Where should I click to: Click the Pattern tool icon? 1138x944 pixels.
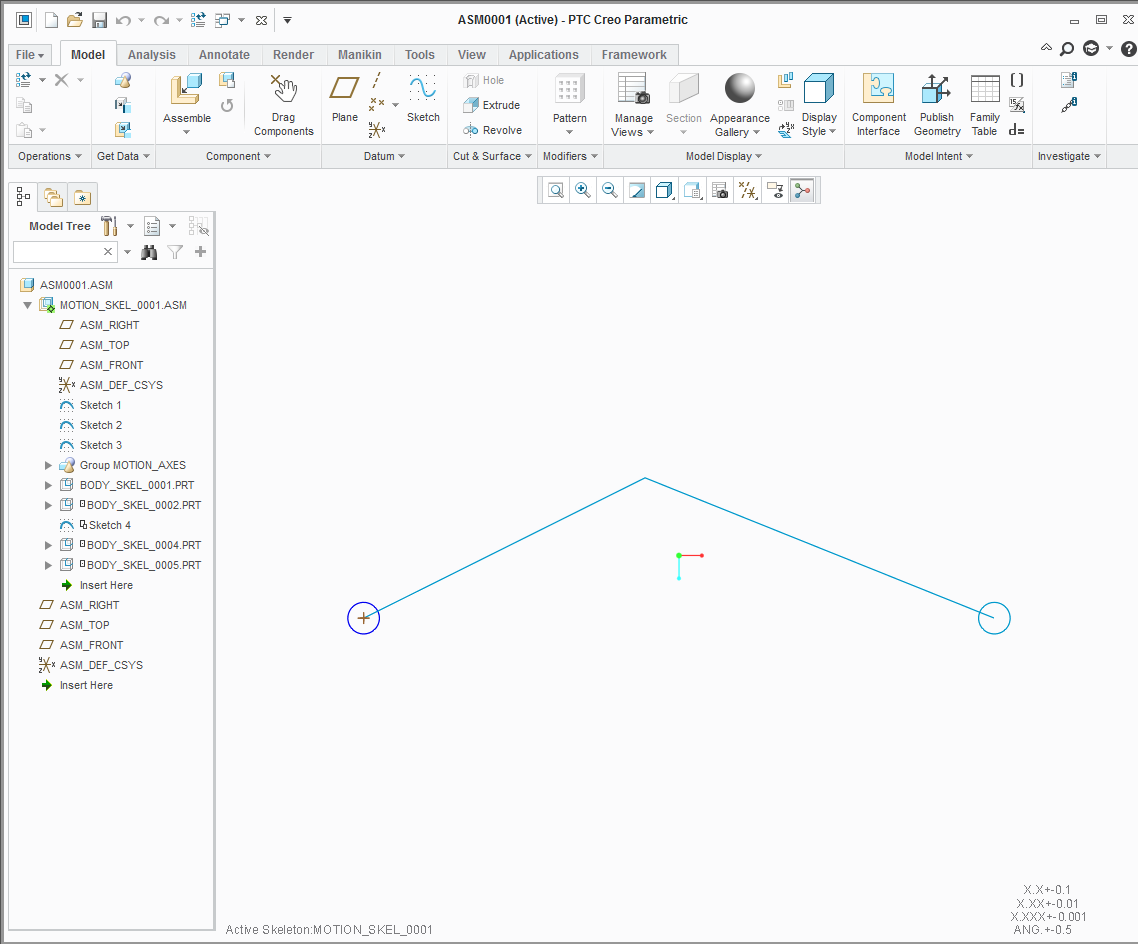[x=570, y=90]
